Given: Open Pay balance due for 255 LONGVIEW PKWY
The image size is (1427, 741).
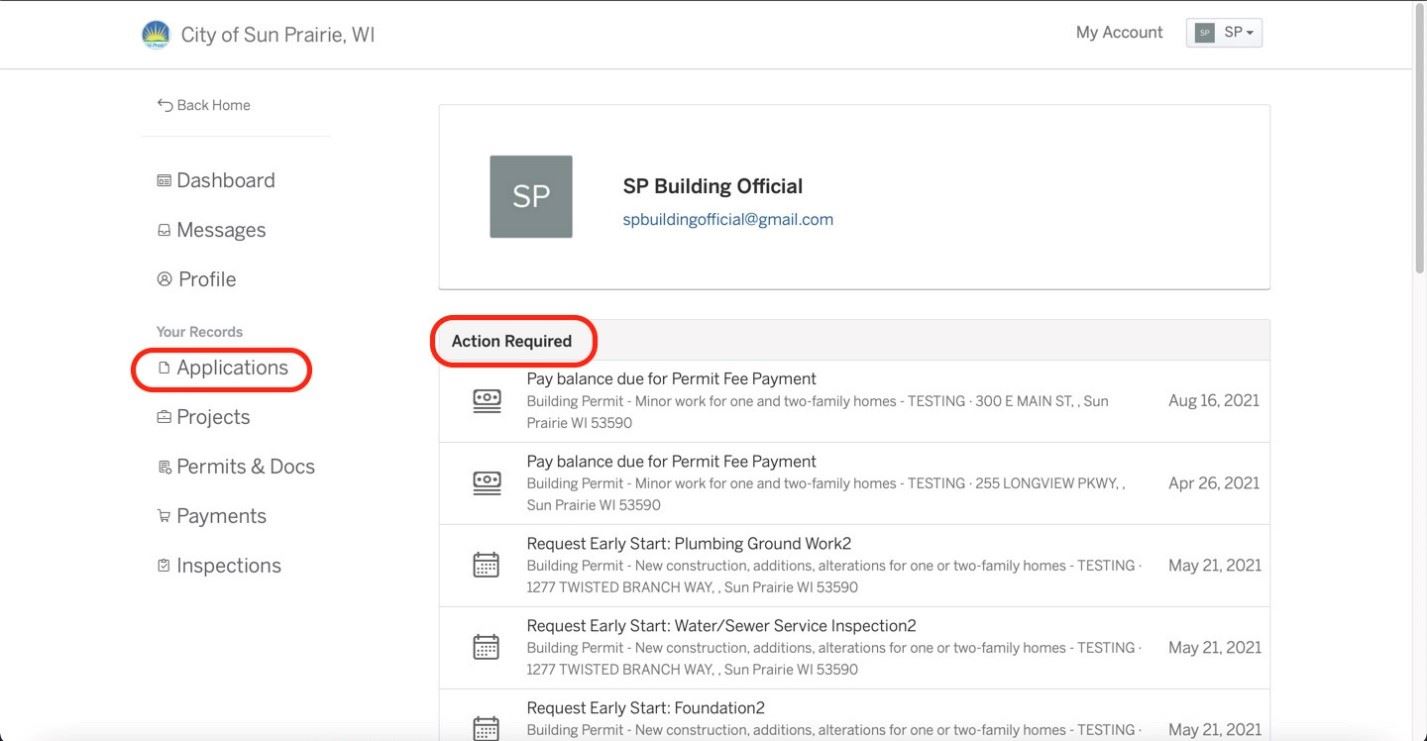Looking at the screenshot, I should (x=854, y=483).
